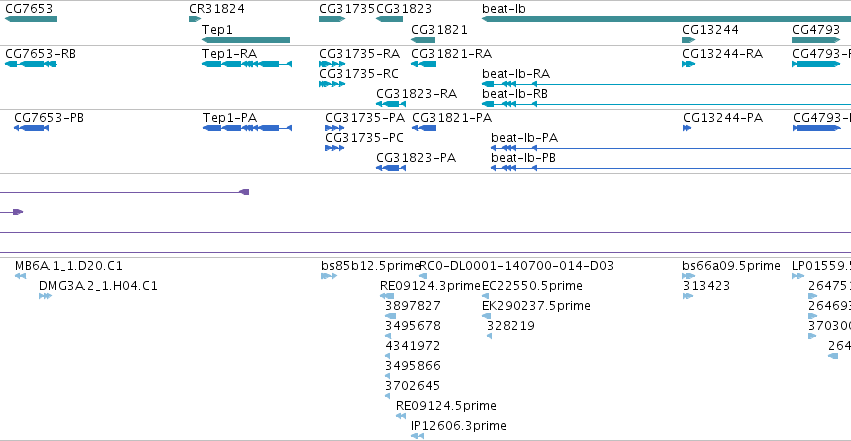Screen dimensions: 851x441
Task: Click transcript CG13244-RA
Action: [722, 54]
